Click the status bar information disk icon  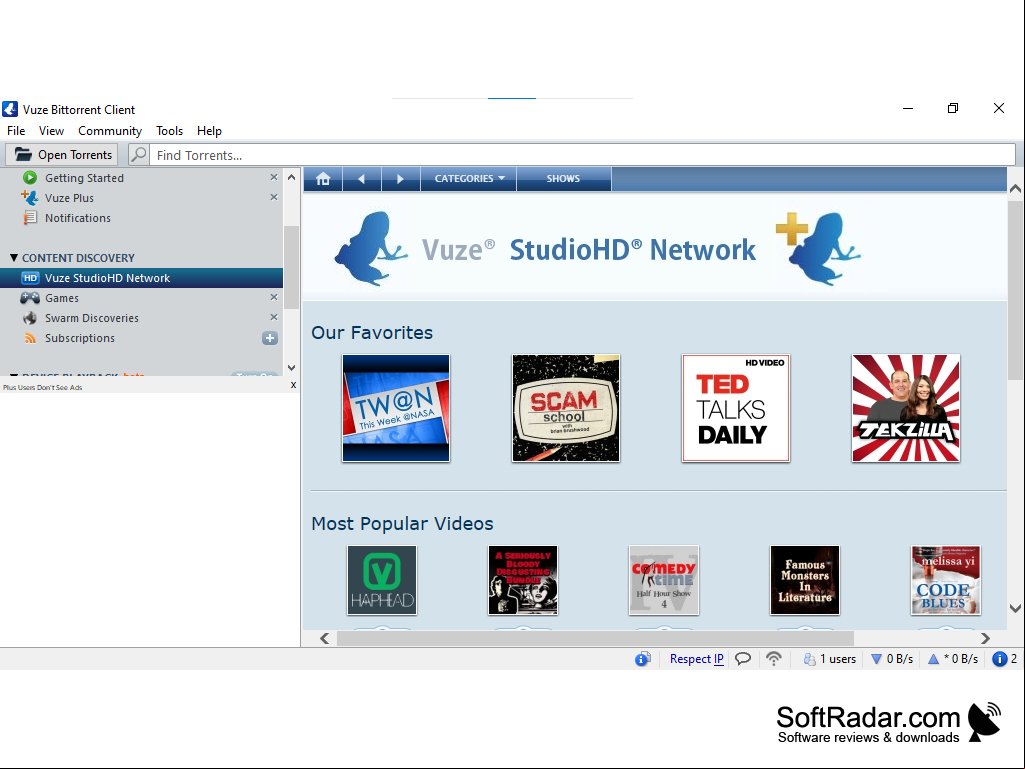click(643, 659)
